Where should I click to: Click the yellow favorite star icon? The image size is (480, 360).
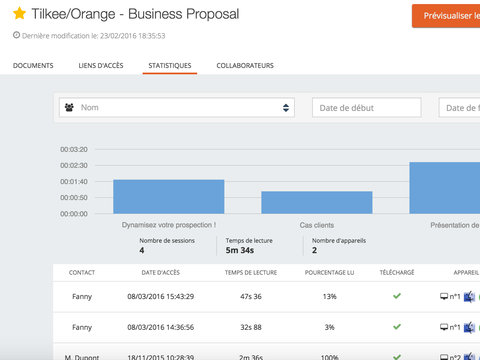20,14
